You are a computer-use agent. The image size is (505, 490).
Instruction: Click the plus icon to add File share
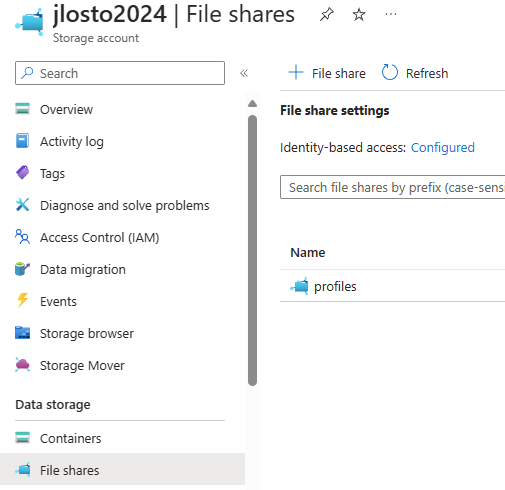tap(296, 73)
